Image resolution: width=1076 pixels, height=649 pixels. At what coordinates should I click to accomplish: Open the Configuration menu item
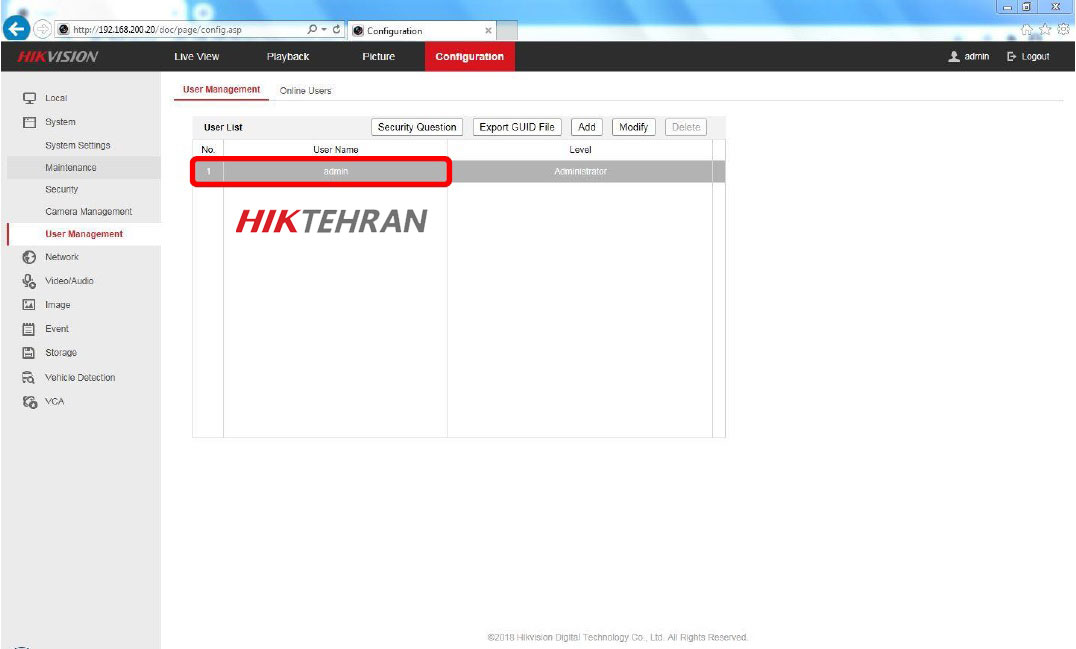click(469, 56)
